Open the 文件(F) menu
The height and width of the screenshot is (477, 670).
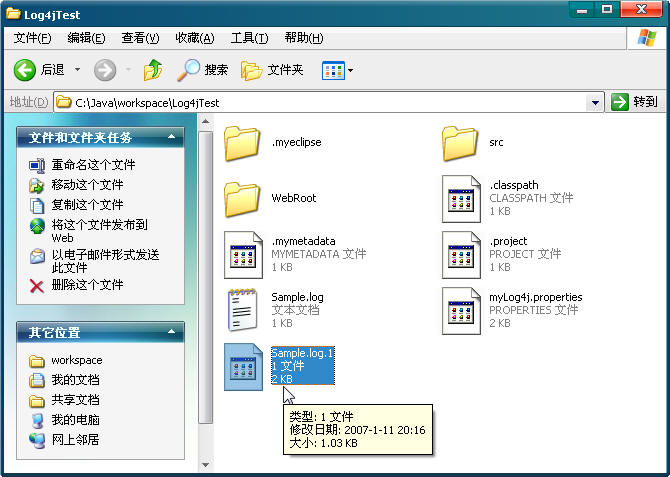point(32,38)
